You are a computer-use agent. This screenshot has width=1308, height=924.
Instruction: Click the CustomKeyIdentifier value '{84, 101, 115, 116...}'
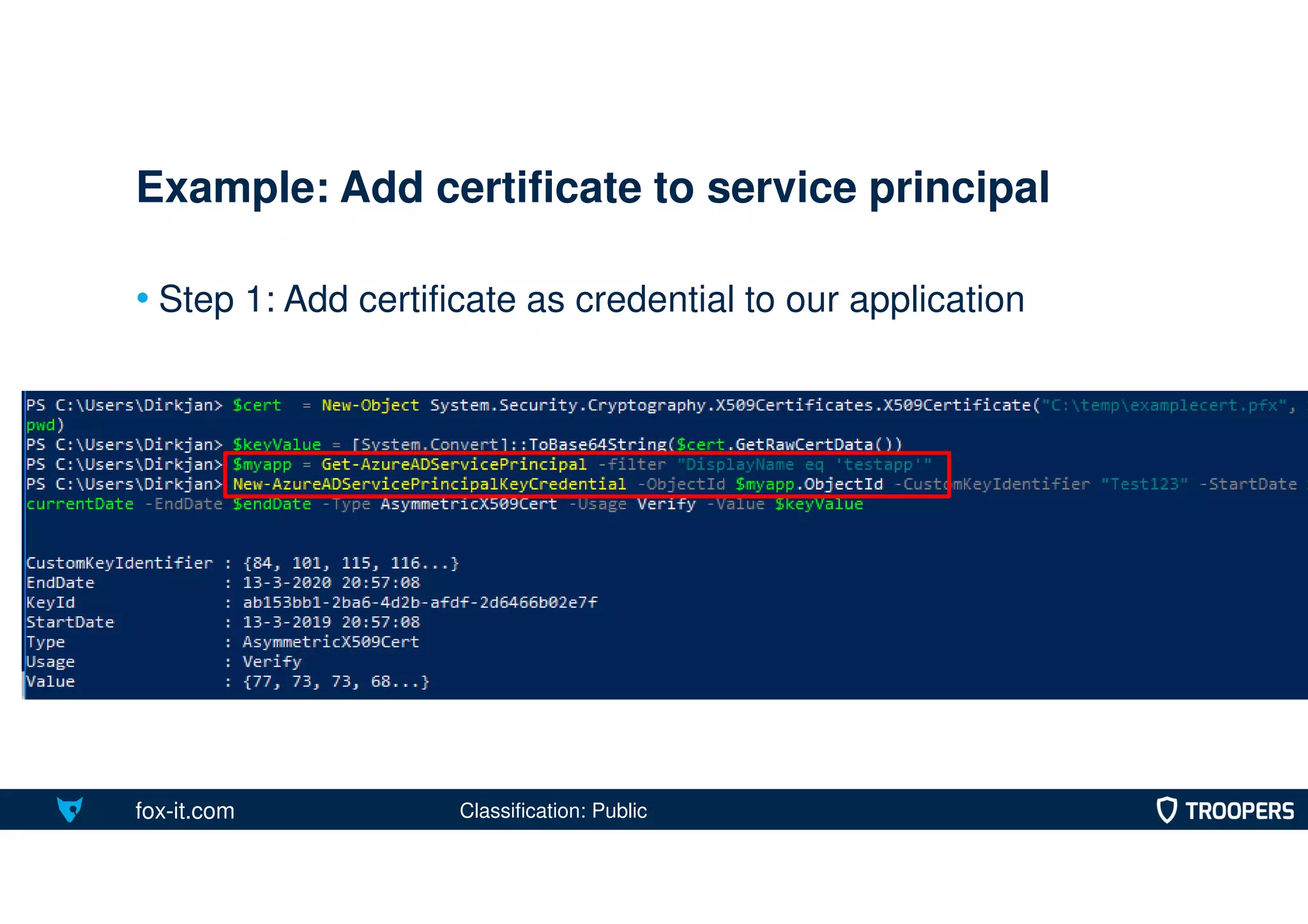coord(351,563)
